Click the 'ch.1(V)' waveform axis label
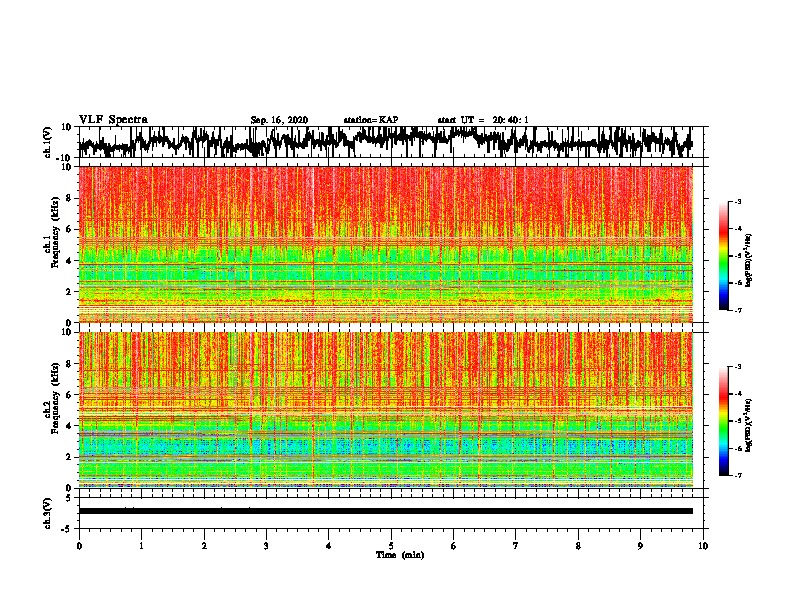This screenshot has height=612, width=792. pyautogui.click(x=48, y=142)
